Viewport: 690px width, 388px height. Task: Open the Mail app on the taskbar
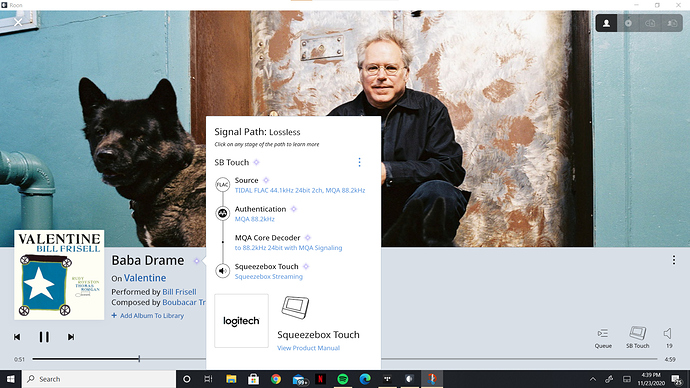299,379
